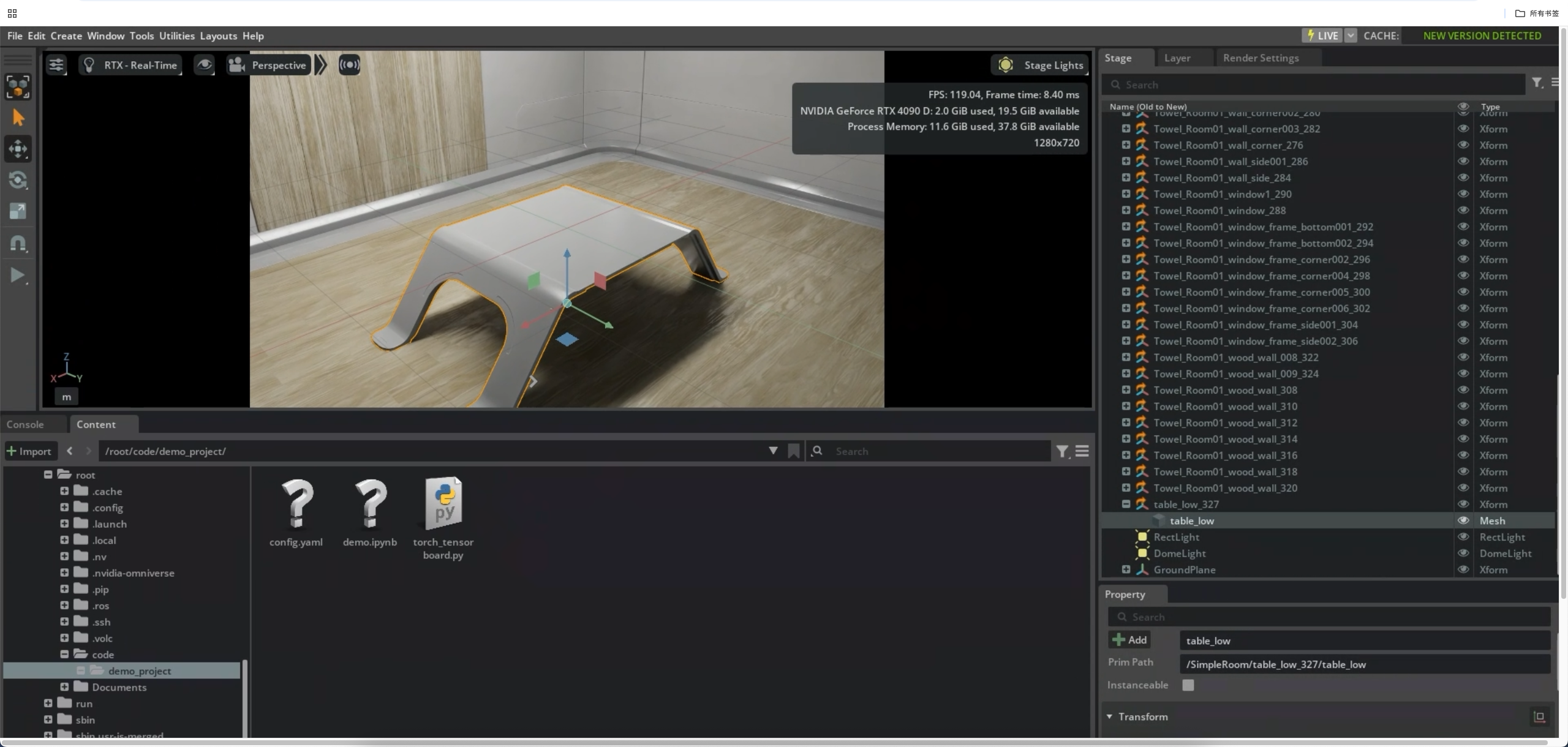Open the Utilities menu
Viewport: 1568px width, 747px height.
176,36
